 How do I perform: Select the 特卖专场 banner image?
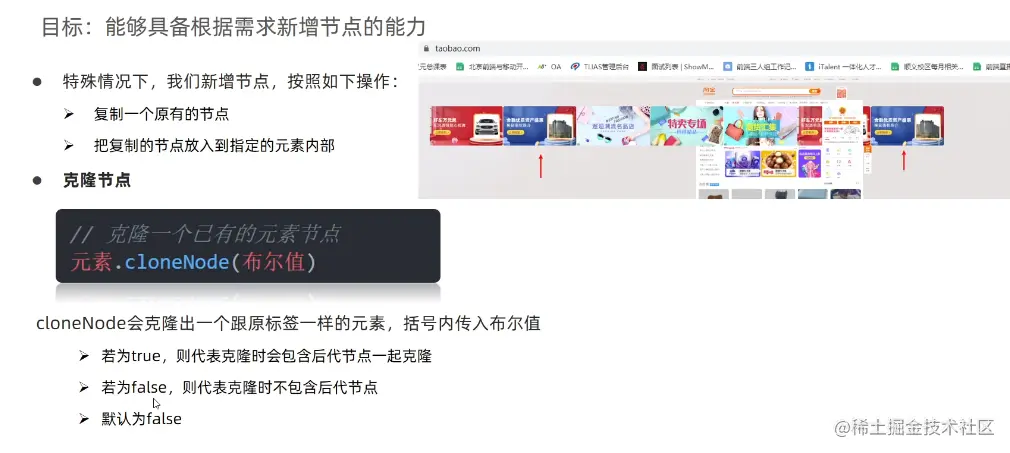[x=687, y=126]
